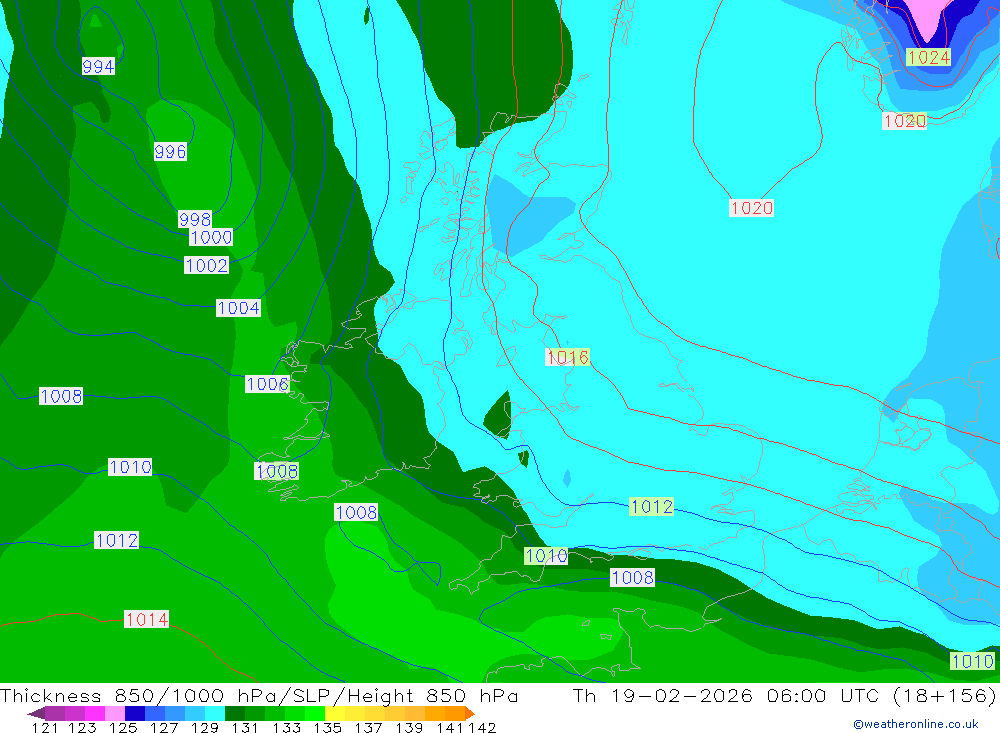Click the light pink legend swatch

click(x=115, y=713)
